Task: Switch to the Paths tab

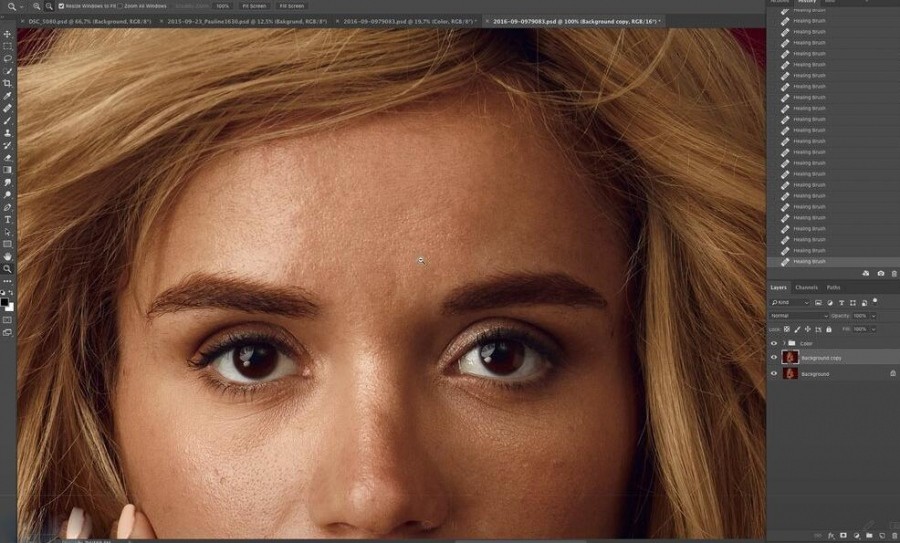Action: (833, 288)
